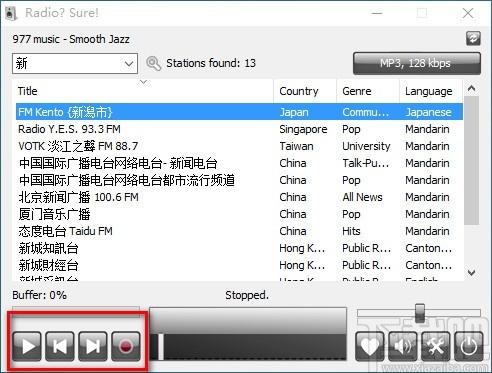Viewport: 492px width, 373px height.
Task: Click the Hits genre cell
Action: [x=351, y=231]
